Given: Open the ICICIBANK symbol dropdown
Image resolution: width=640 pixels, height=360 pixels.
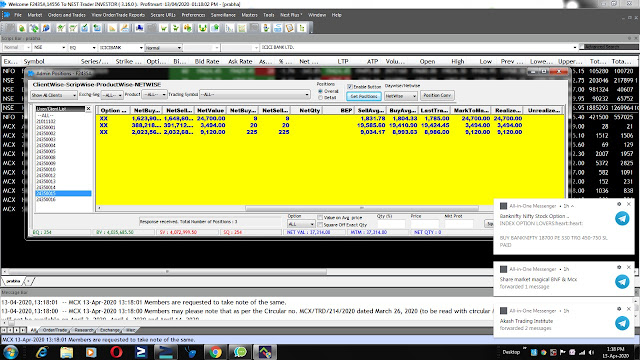Looking at the screenshot, I should click(x=121, y=48).
